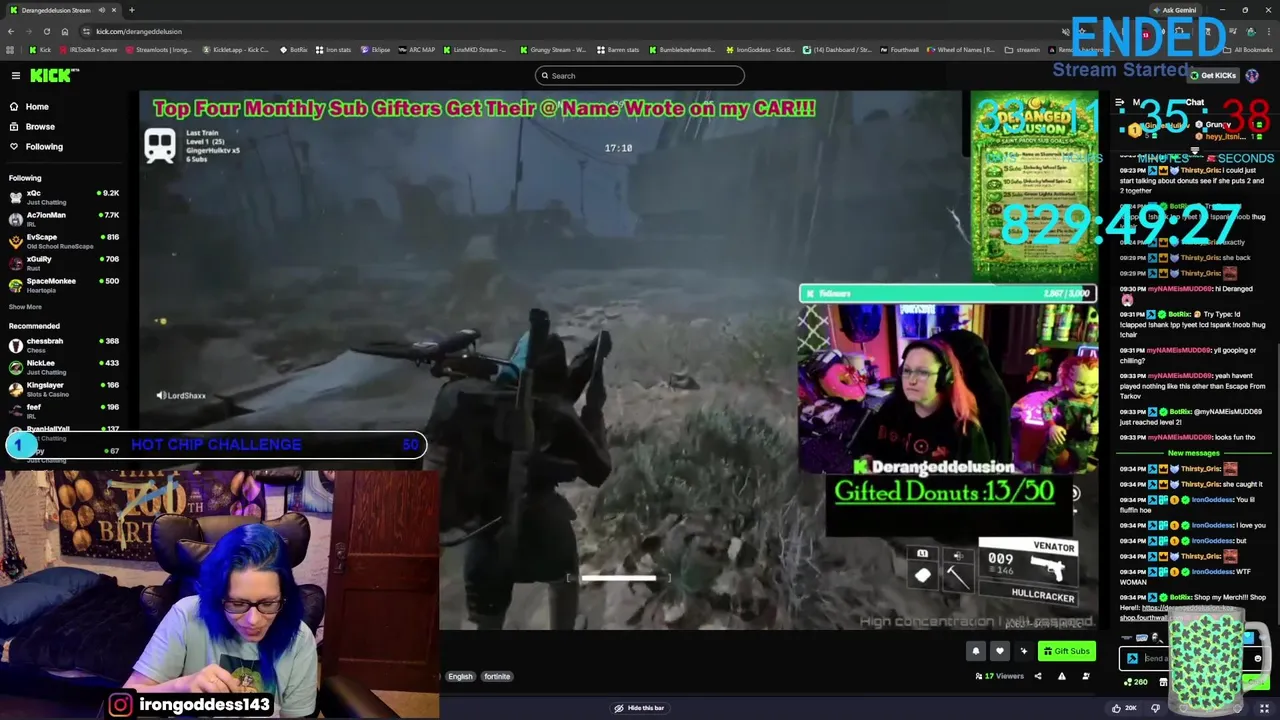Screen dimensions: 1280x720
Task: Click the Kick search field
Action: click(640, 76)
